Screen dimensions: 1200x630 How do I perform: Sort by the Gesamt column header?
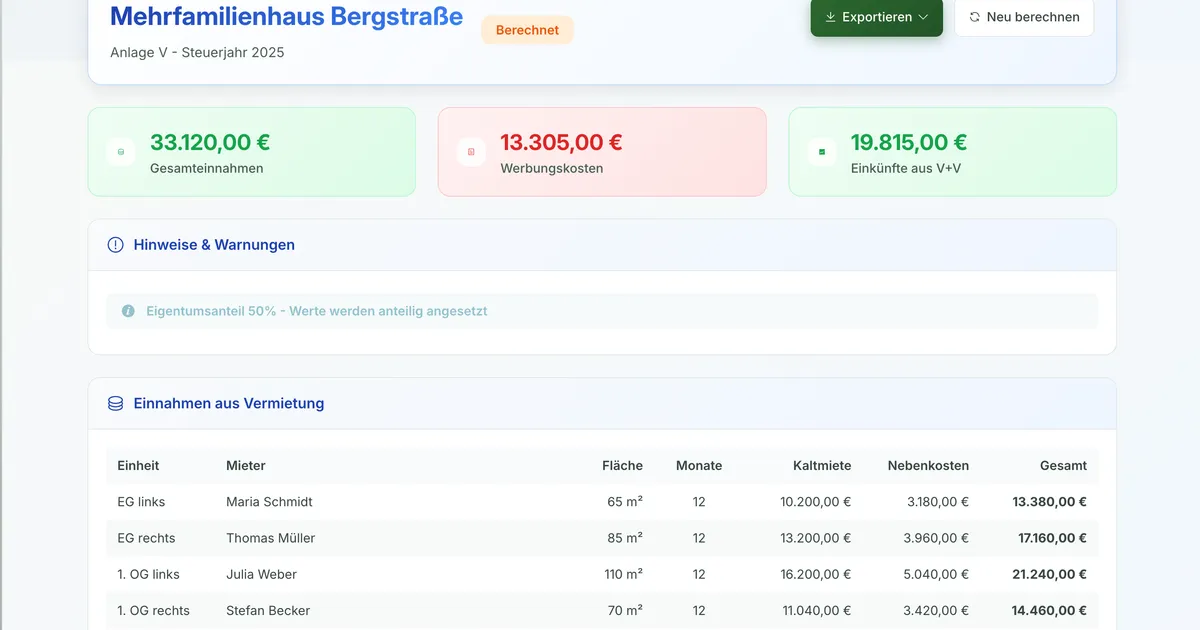click(1062, 466)
